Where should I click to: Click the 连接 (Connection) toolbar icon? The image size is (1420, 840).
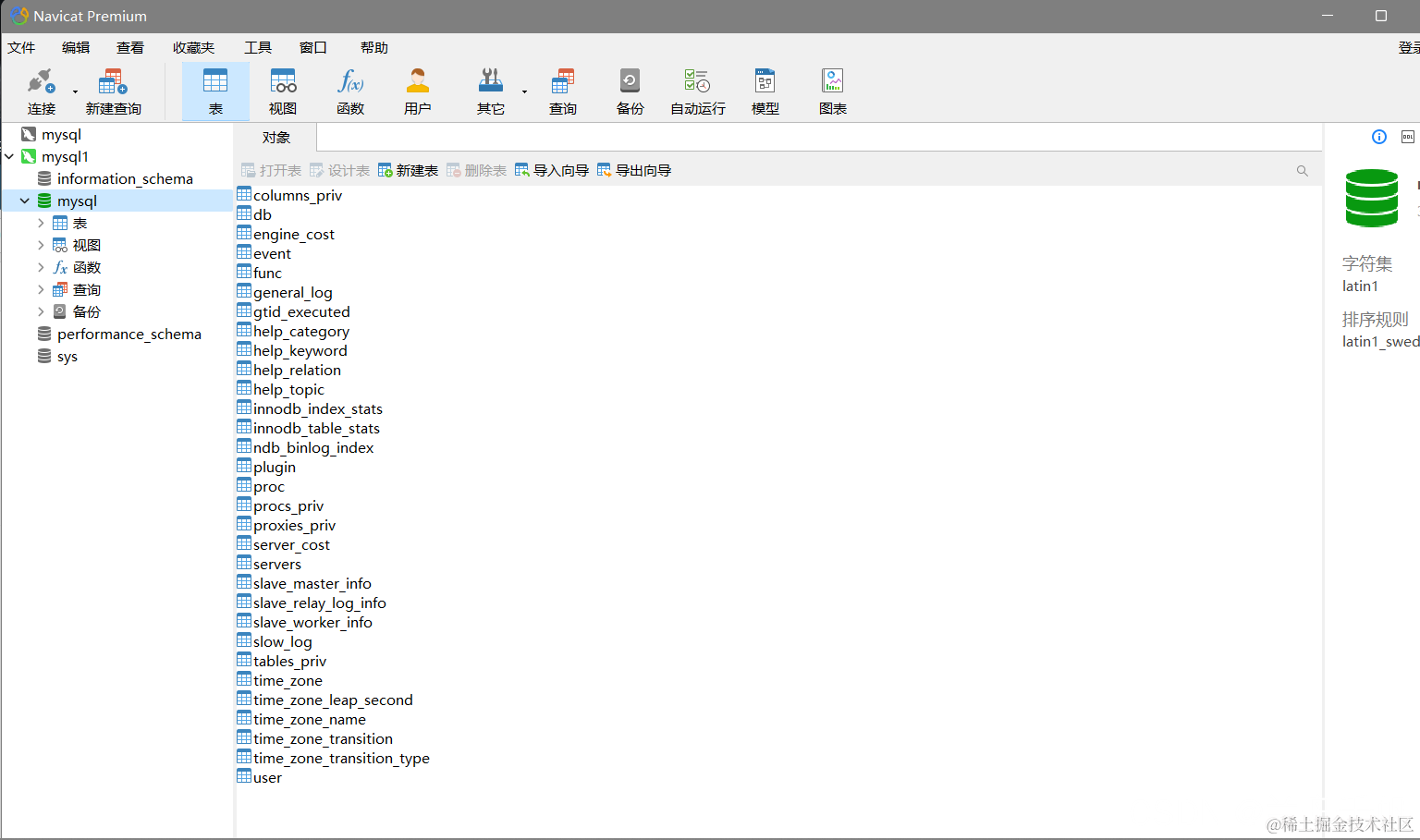tap(42, 91)
